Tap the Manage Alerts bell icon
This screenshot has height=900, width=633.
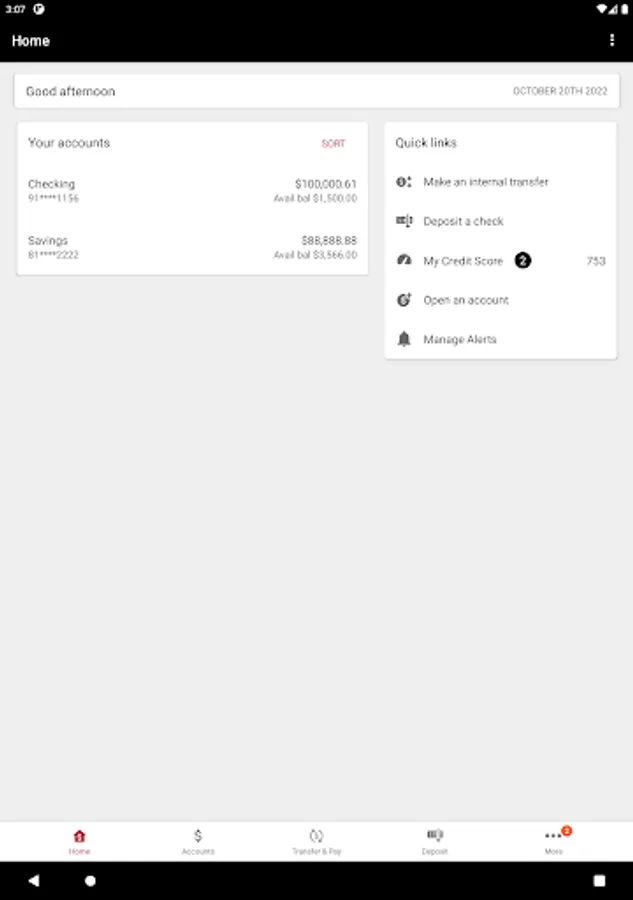click(x=404, y=339)
